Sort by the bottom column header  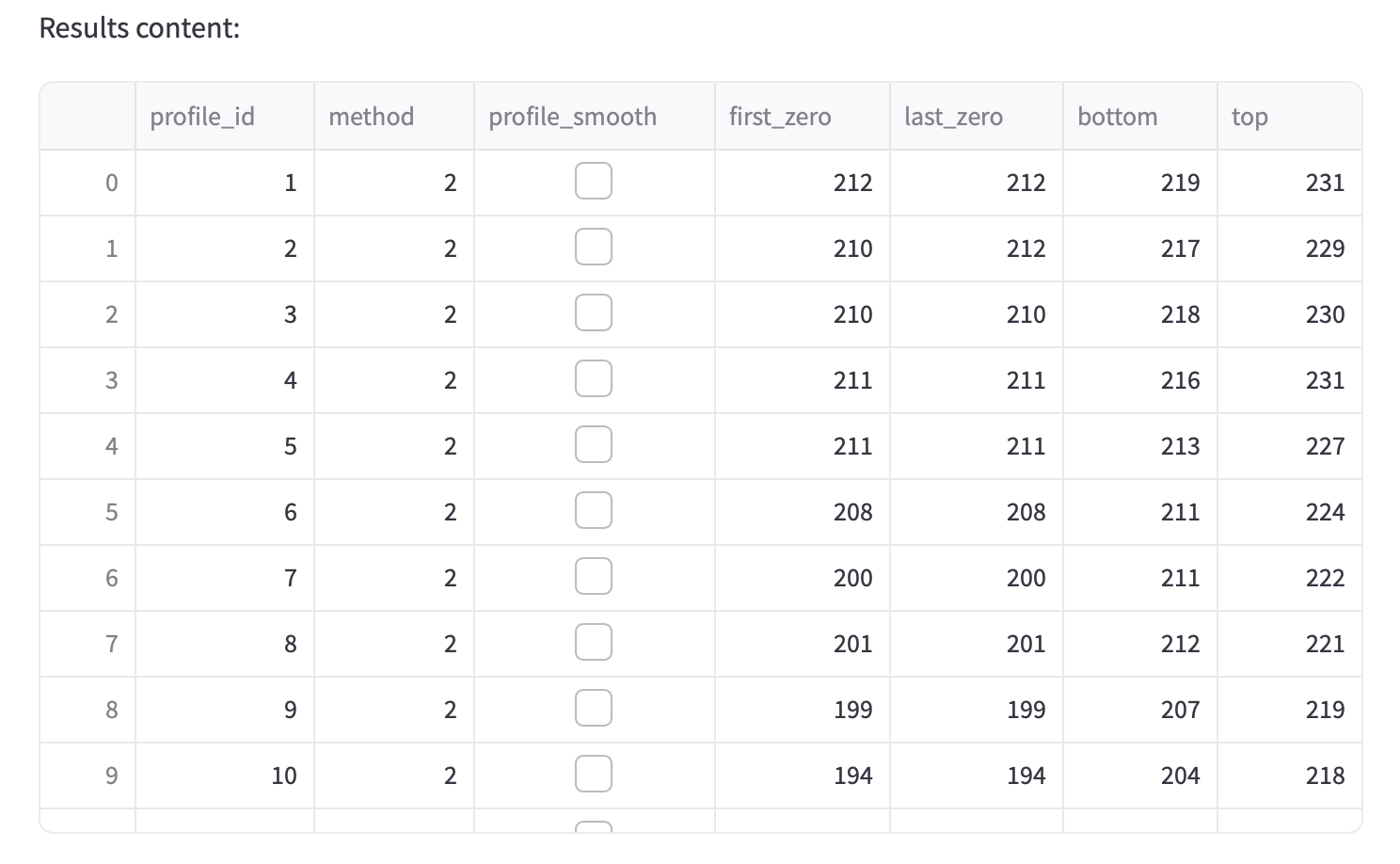coord(1140,117)
